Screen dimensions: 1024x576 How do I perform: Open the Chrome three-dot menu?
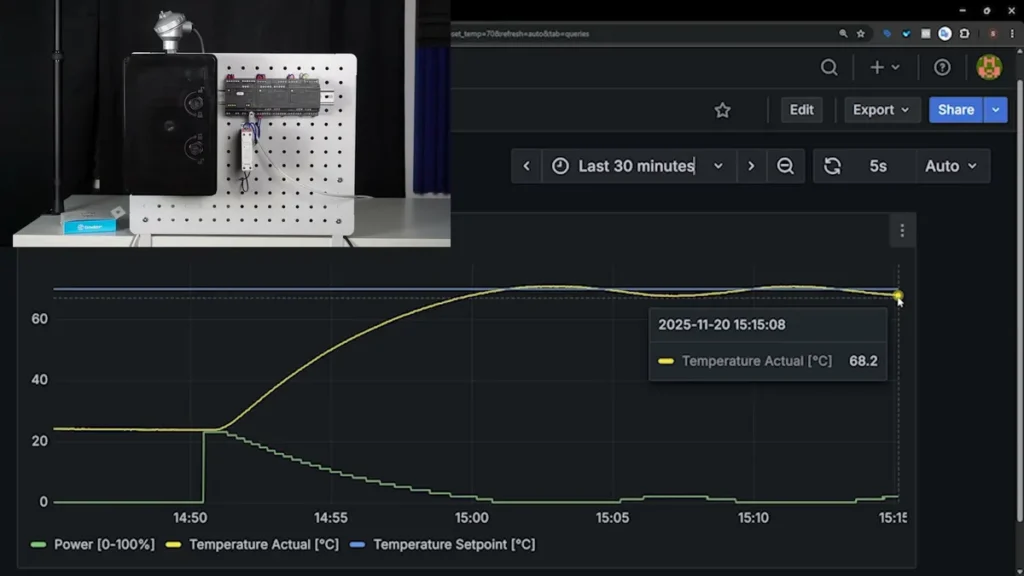pos(1012,34)
